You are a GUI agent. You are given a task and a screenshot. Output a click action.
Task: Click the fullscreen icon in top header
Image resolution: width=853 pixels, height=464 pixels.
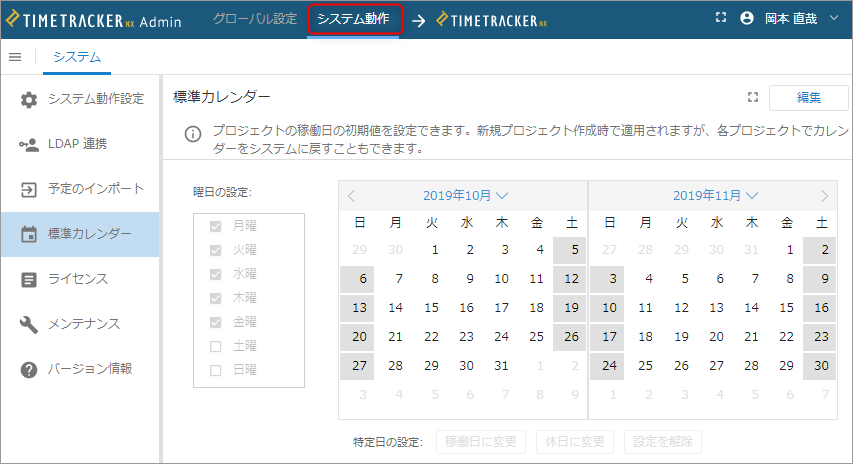[x=721, y=18]
